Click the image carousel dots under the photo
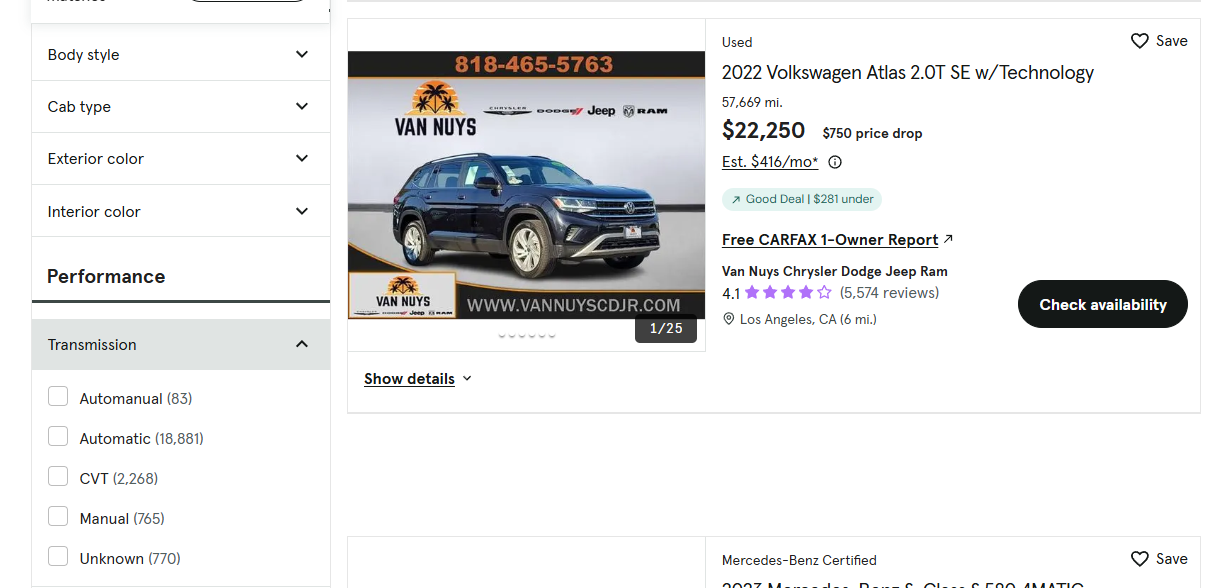Image resolution: width=1220 pixels, height=588 pixels. (527, 335)
